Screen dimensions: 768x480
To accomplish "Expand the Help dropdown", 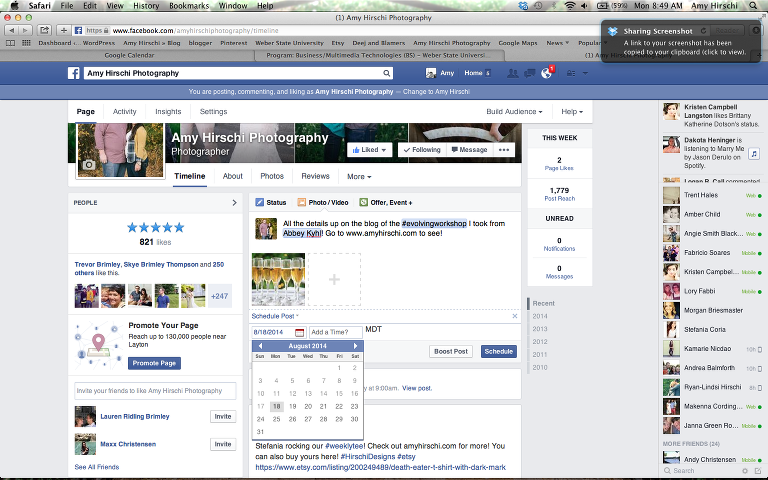I will coord(572,112).
